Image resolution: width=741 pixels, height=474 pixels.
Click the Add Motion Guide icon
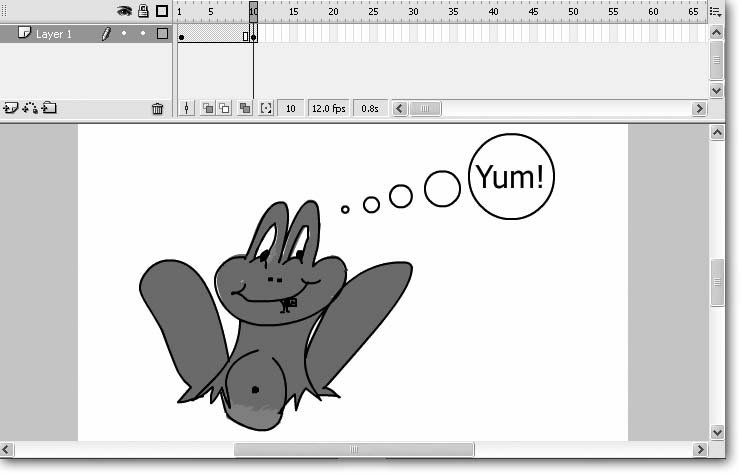(x=30, y=108)
